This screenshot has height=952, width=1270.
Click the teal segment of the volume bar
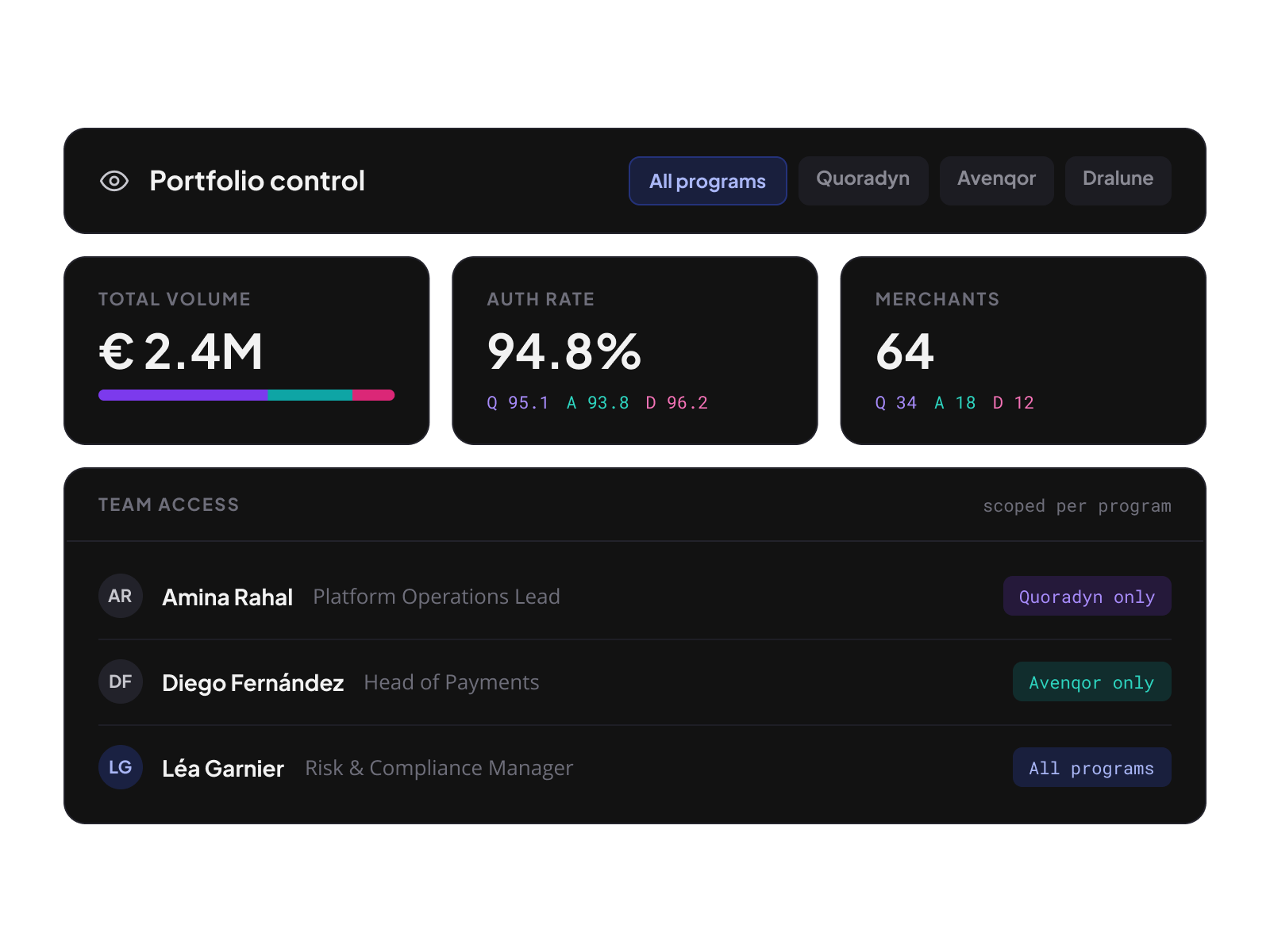click(310, 395)
